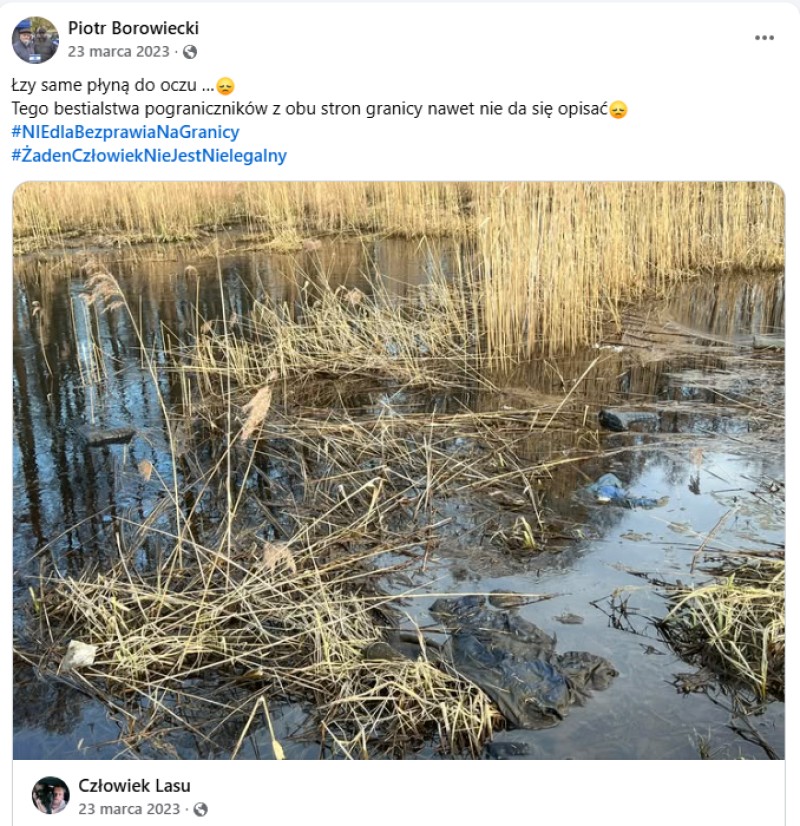Click the white debris caught in the reeds
The width and height of the screenshot is (800, 826).
[x=78, y=655]
